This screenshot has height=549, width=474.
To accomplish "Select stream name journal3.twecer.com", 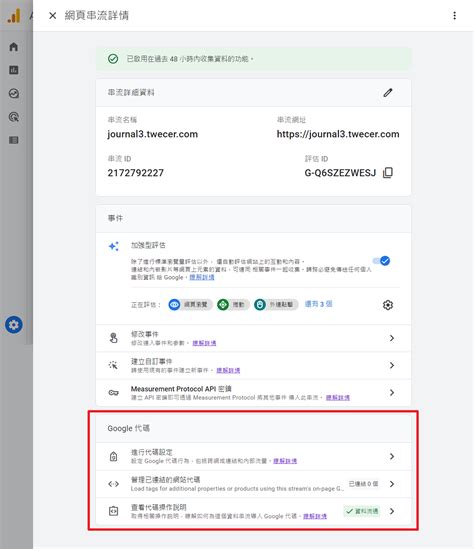I will (153, 134).
